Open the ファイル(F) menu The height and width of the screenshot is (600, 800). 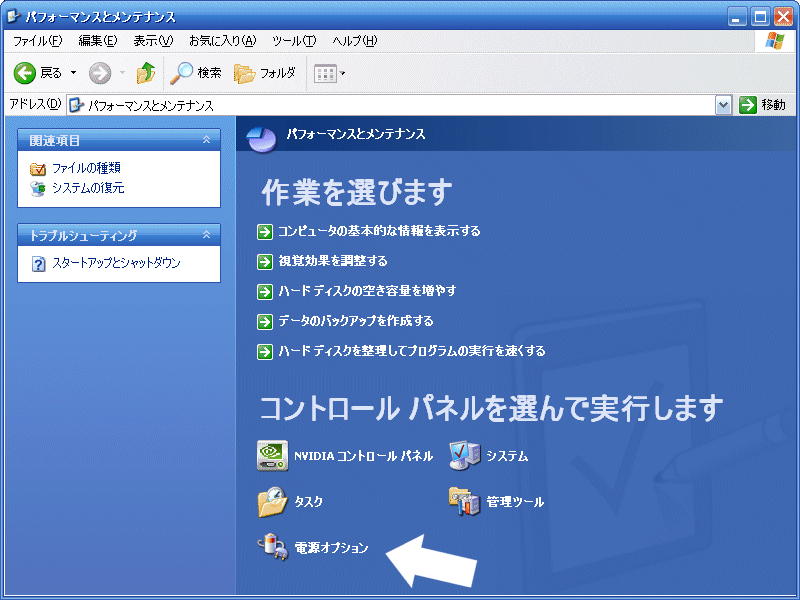point(37,41)
